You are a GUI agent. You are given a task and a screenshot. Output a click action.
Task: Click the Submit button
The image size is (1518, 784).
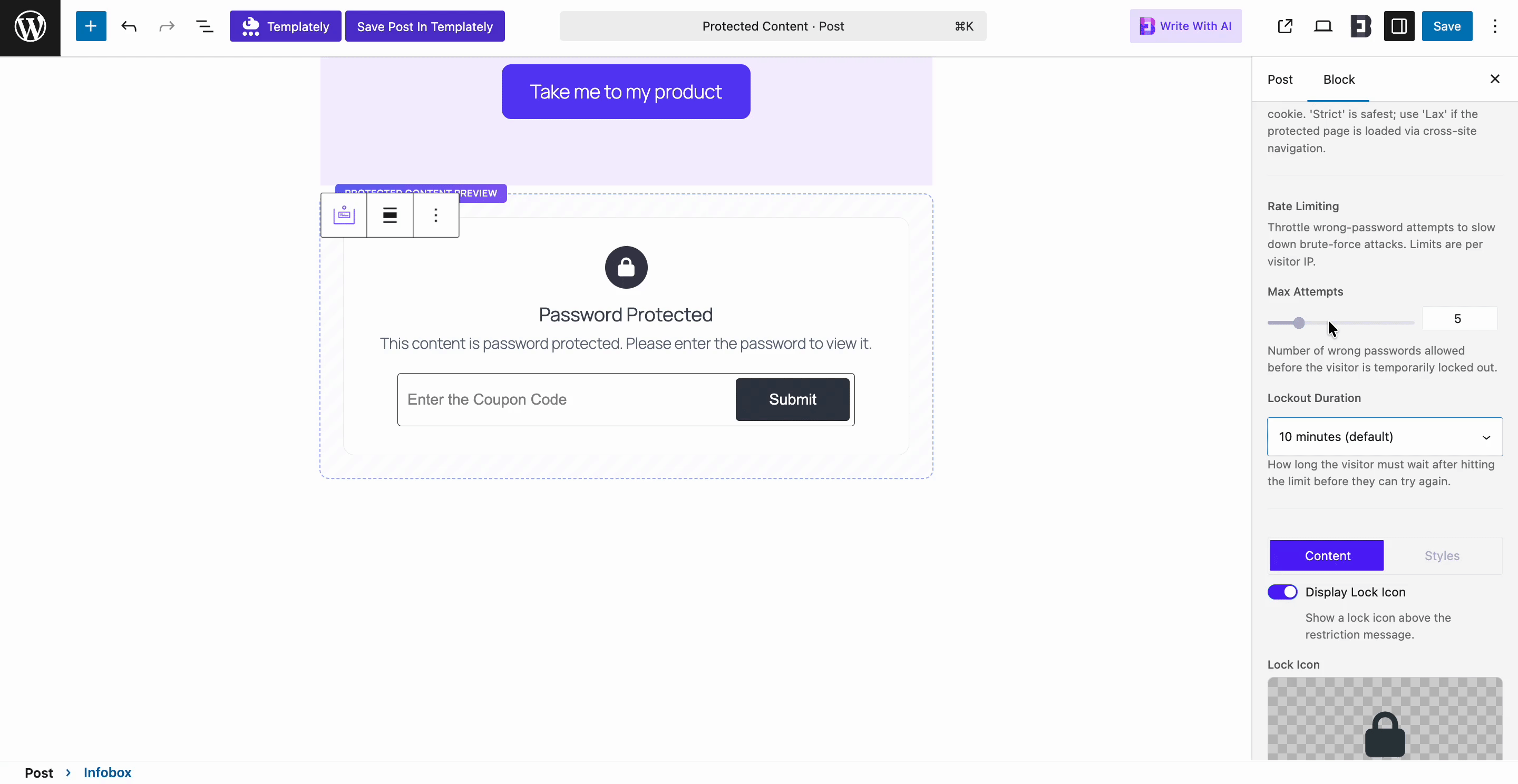(x=793, y=399)
